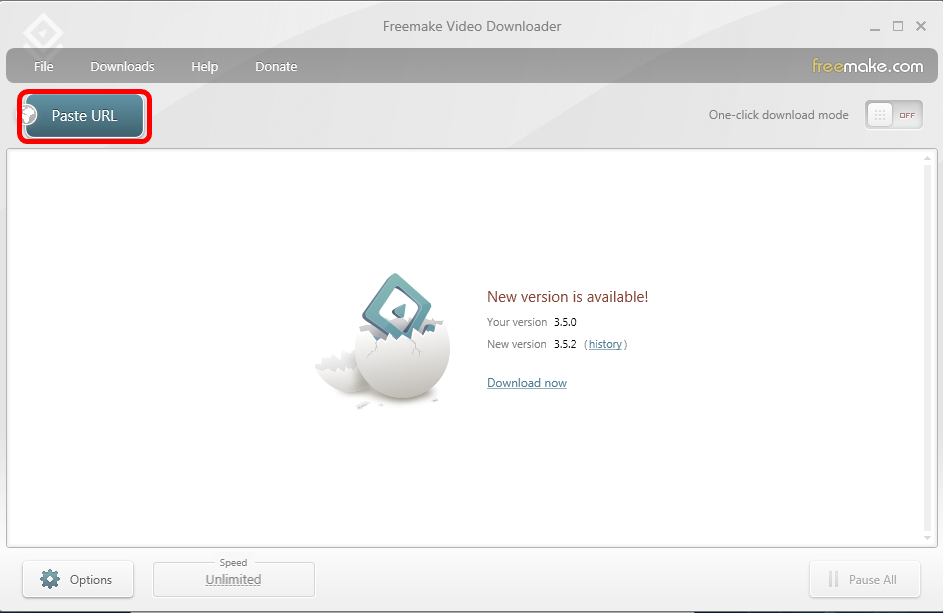This screenshot has height=613, width=943.
Task: Open the Help menu
Action: [x=204, y=66]
